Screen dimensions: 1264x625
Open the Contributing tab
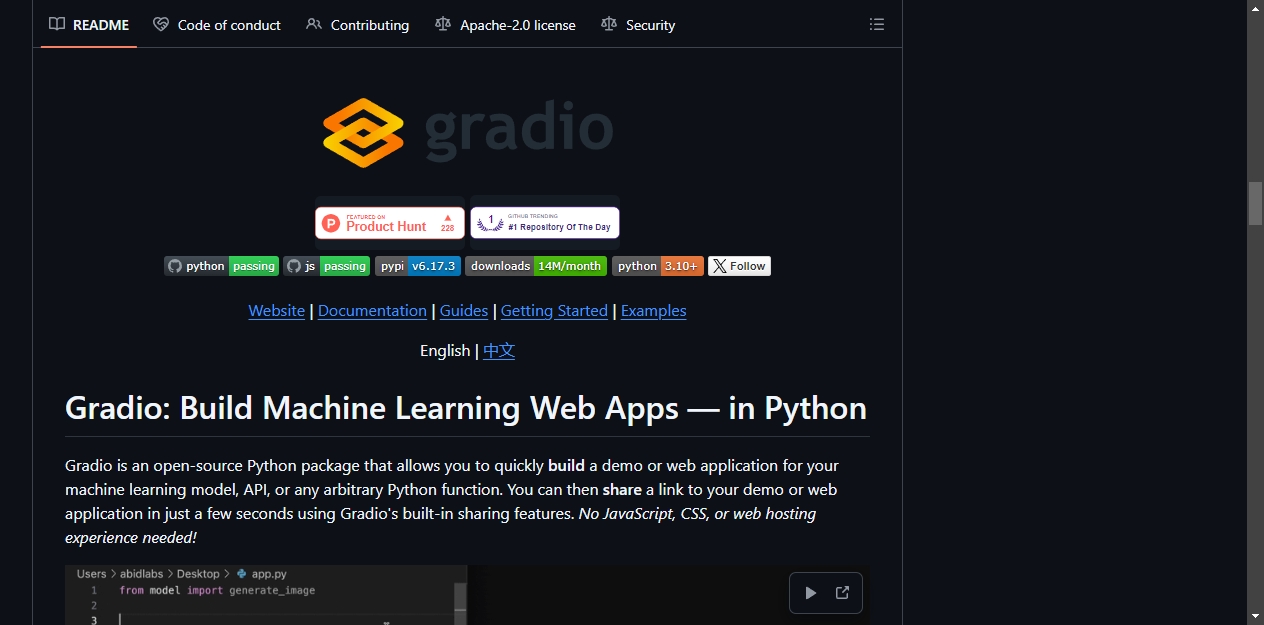(x=358, y=25)
